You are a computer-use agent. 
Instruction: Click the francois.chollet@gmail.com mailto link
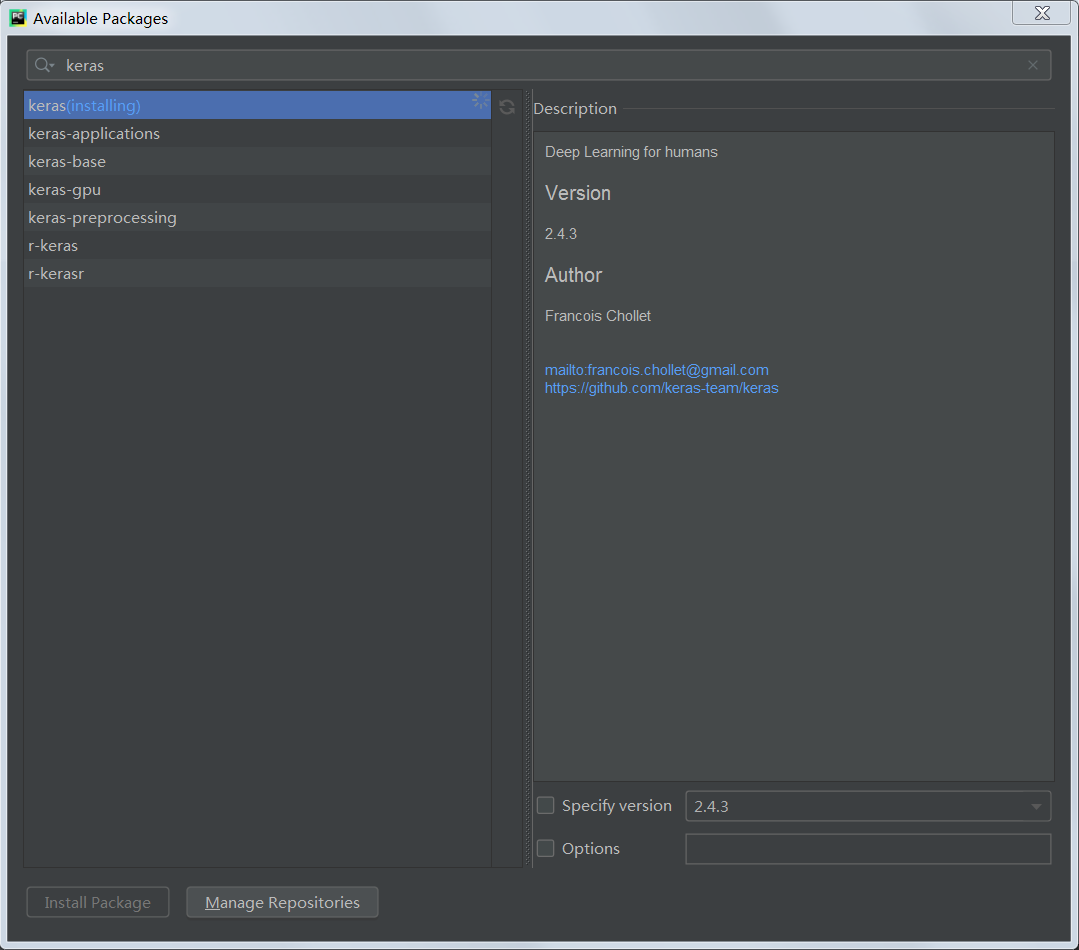coord(656,369)
